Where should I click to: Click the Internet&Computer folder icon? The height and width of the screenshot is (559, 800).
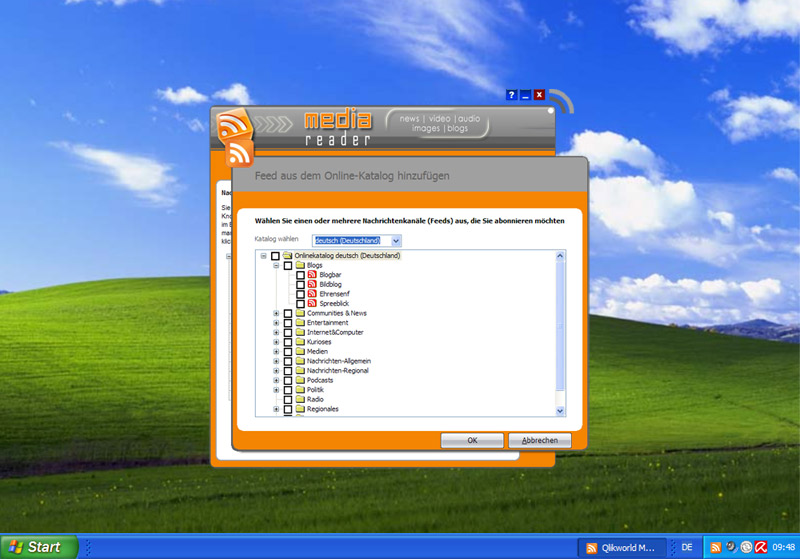(x=300, y=332)
